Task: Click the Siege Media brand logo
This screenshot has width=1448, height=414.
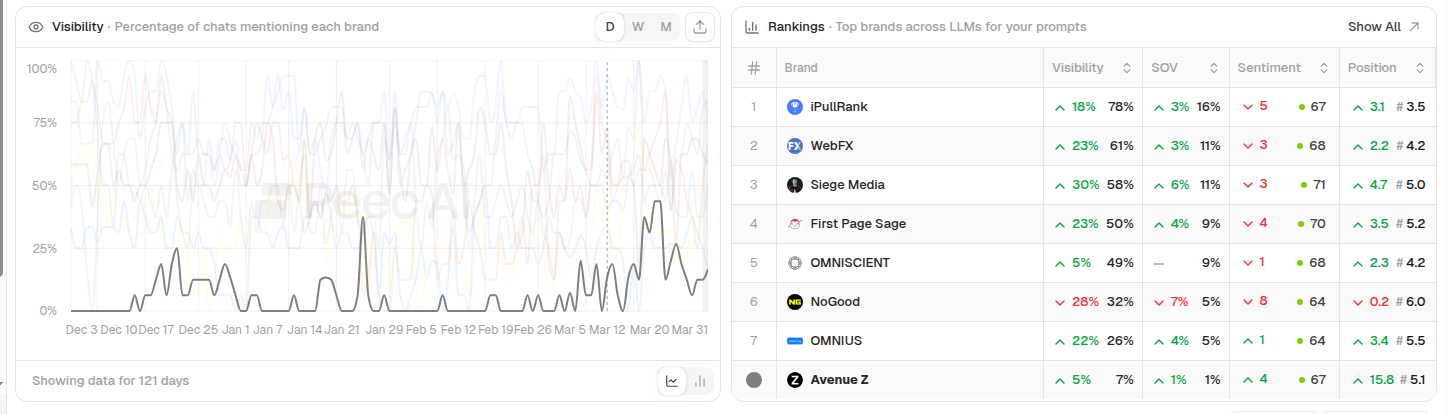Action: click(795, 185)
